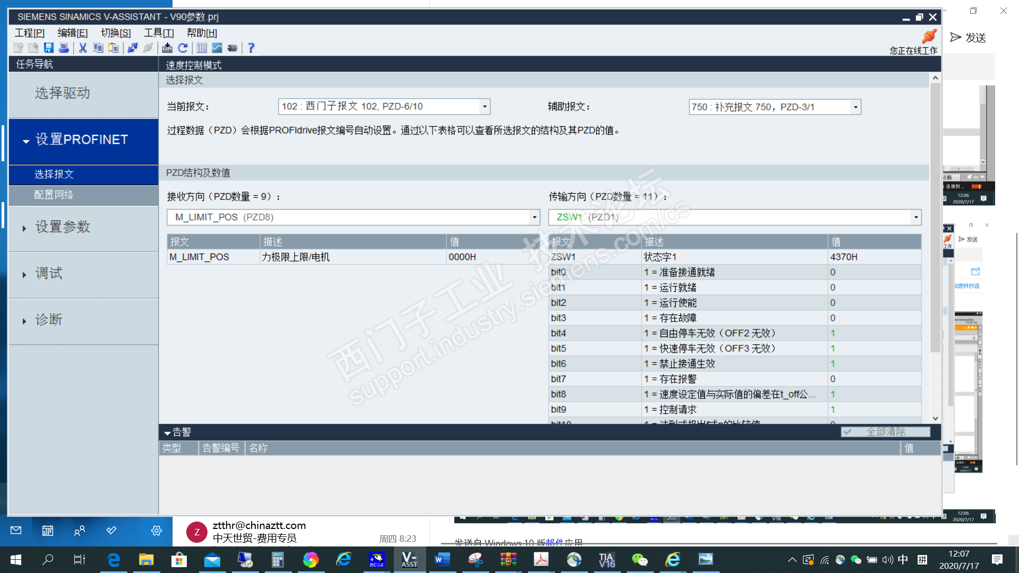Collapse the 告警 alarm panel
Screen dimensions: 1019x574
coord(167,432)
